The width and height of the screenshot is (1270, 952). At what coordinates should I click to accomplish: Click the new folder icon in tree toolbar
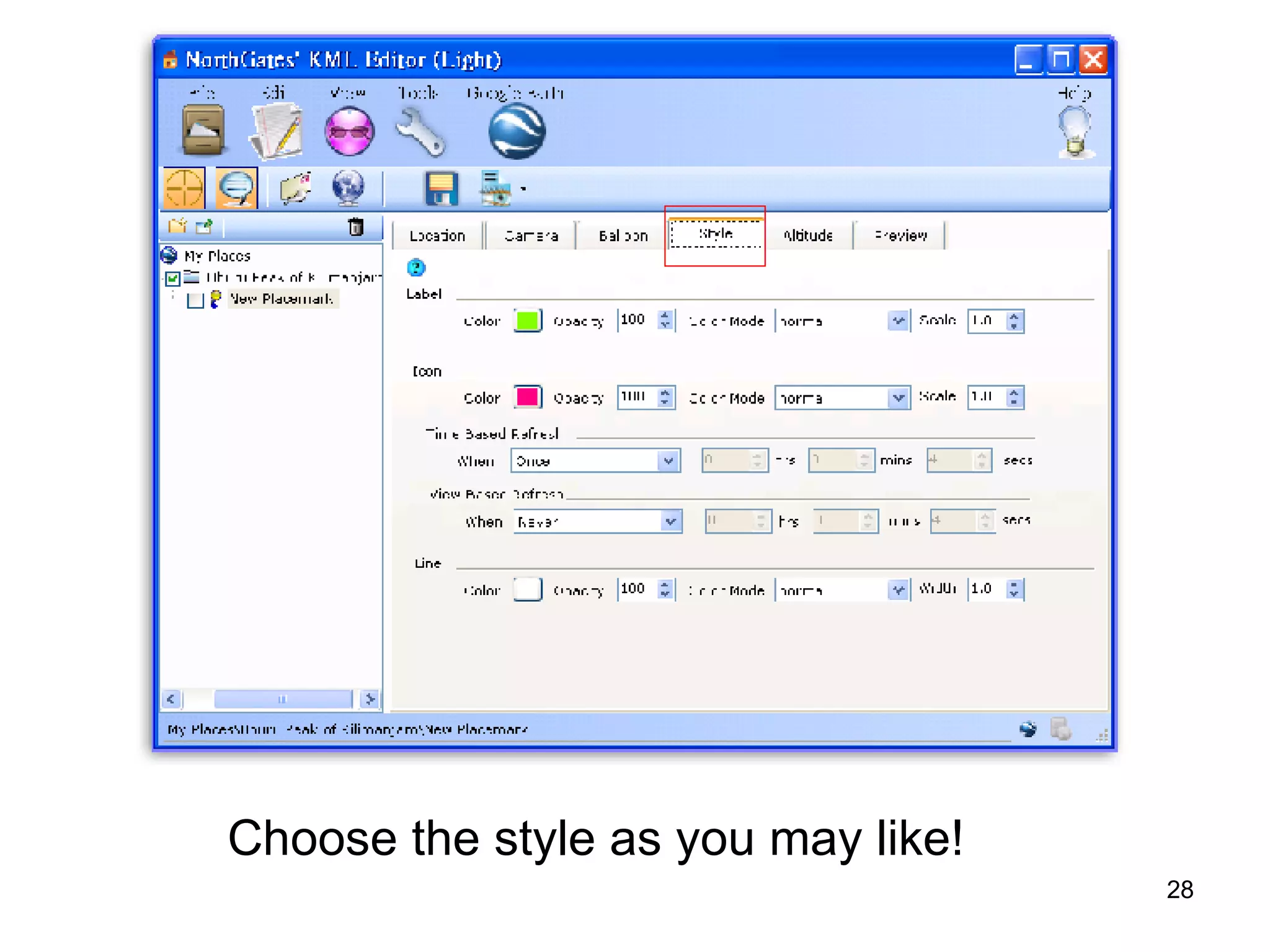177,226
